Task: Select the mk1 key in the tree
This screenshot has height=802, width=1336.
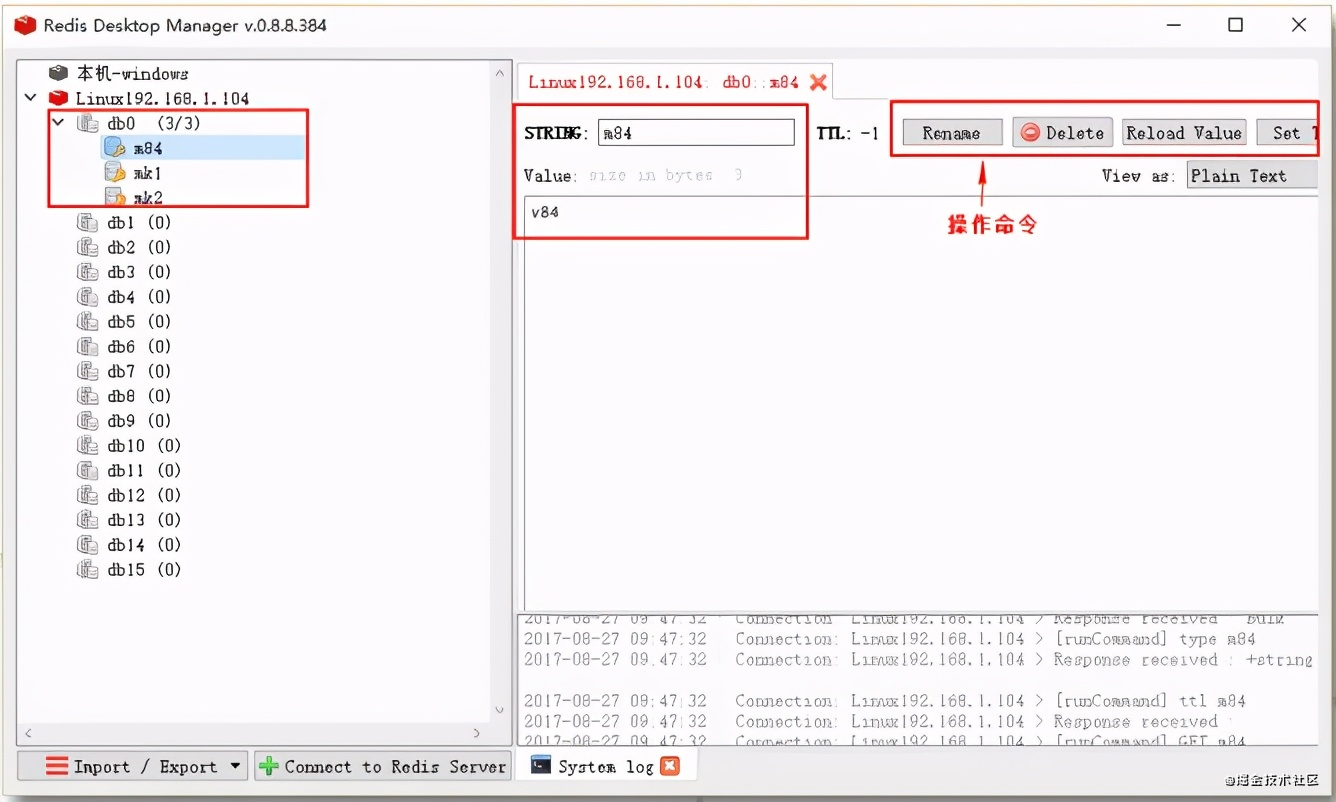Action: point(148,173)
